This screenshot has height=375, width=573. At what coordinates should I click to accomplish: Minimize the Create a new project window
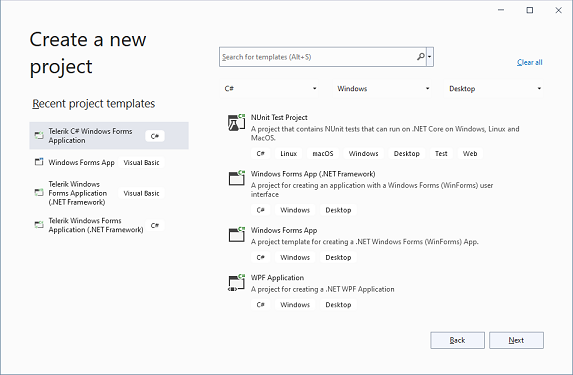tap(501, 10)
